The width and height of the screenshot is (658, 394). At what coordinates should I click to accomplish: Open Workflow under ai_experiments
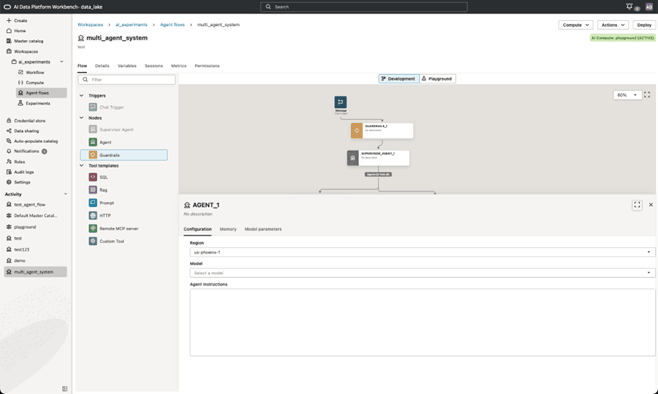tap(35, 72)
